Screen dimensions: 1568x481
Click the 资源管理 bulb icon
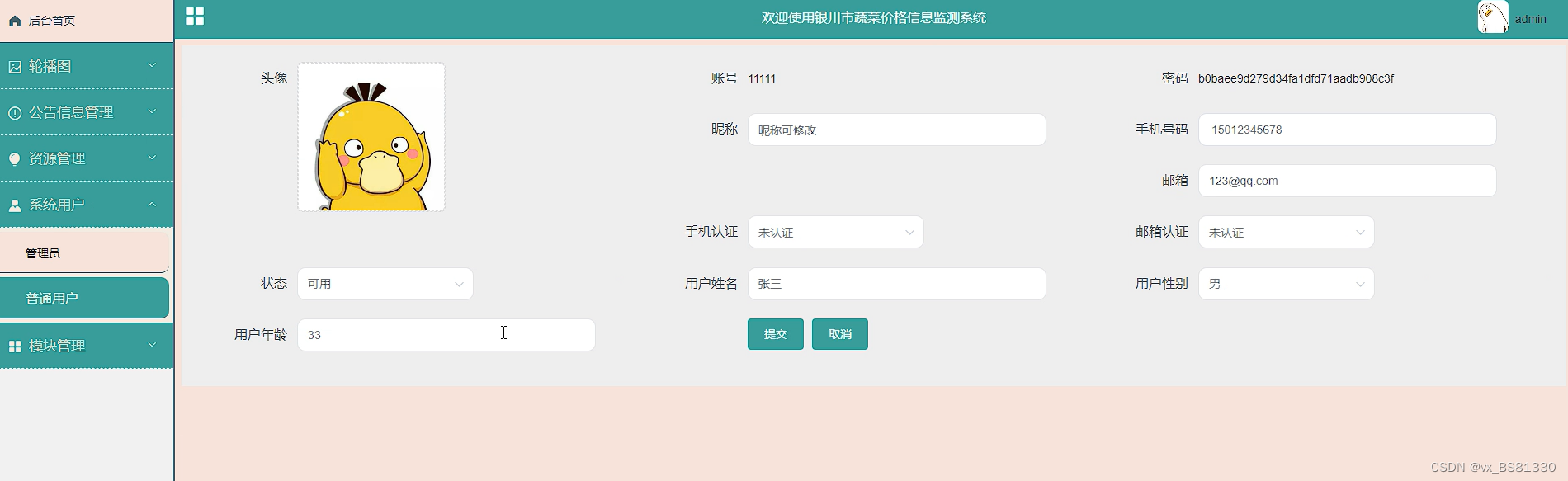point(15,159)
